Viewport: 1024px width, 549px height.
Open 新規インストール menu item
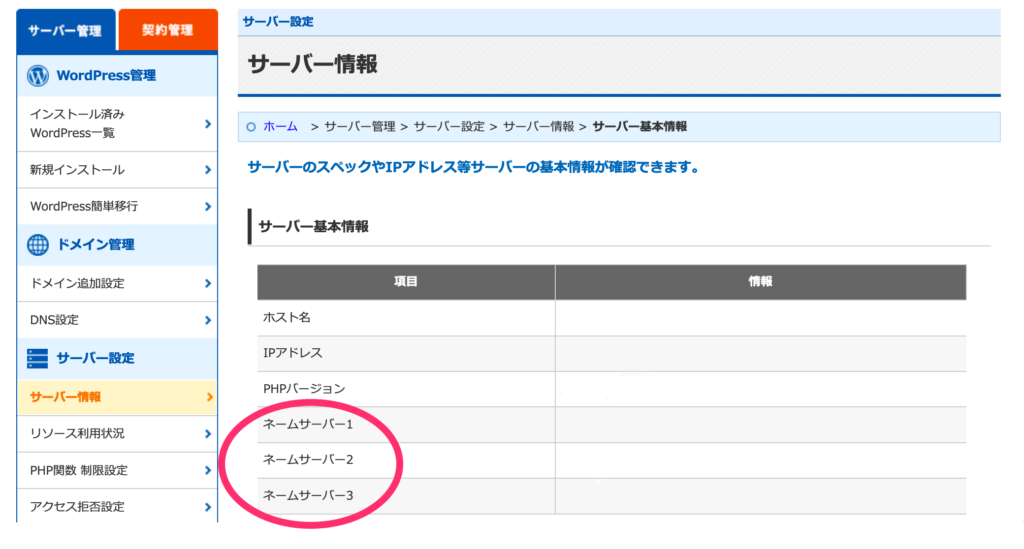tap(118, 170)
